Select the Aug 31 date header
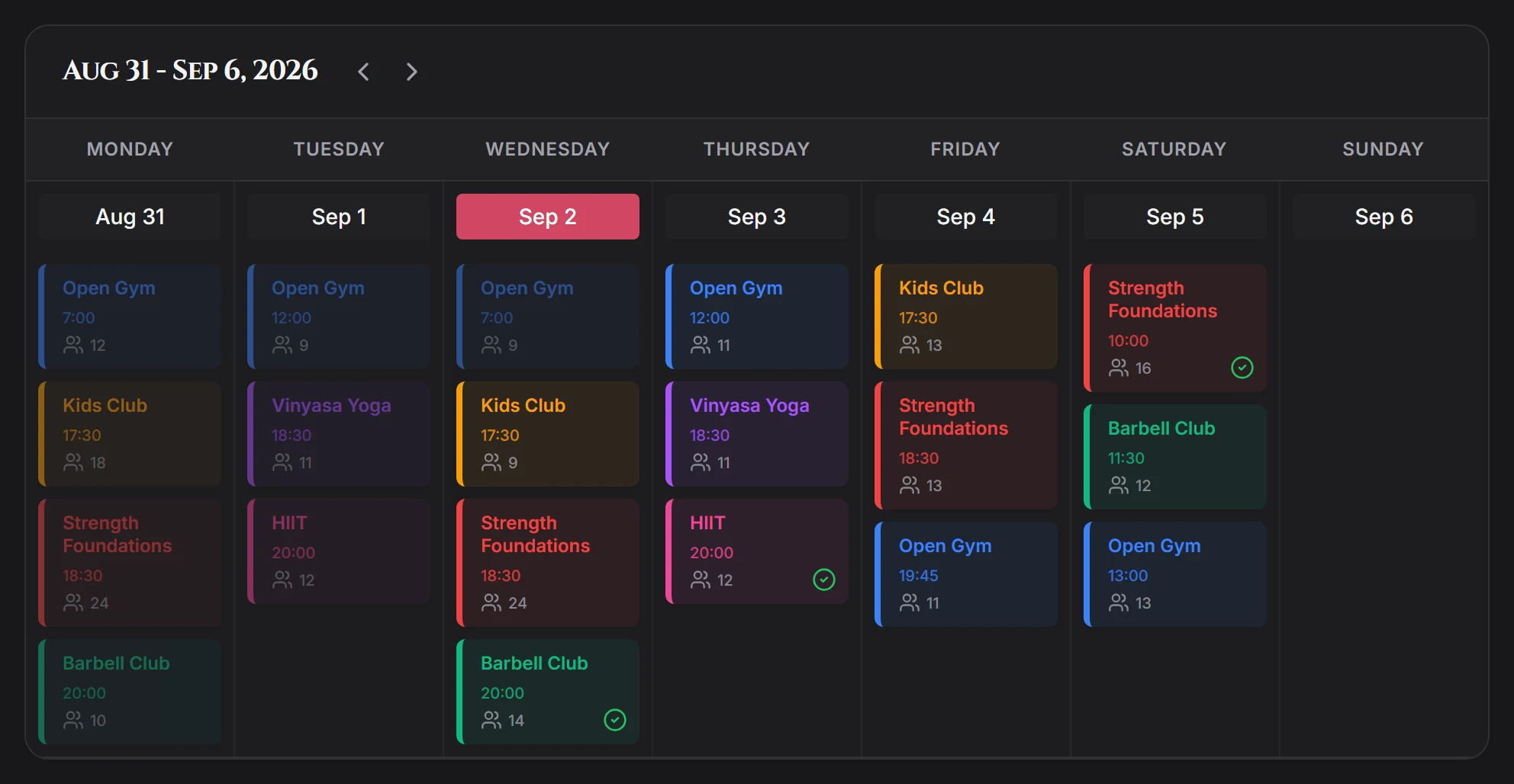 (x=130, y=217)
